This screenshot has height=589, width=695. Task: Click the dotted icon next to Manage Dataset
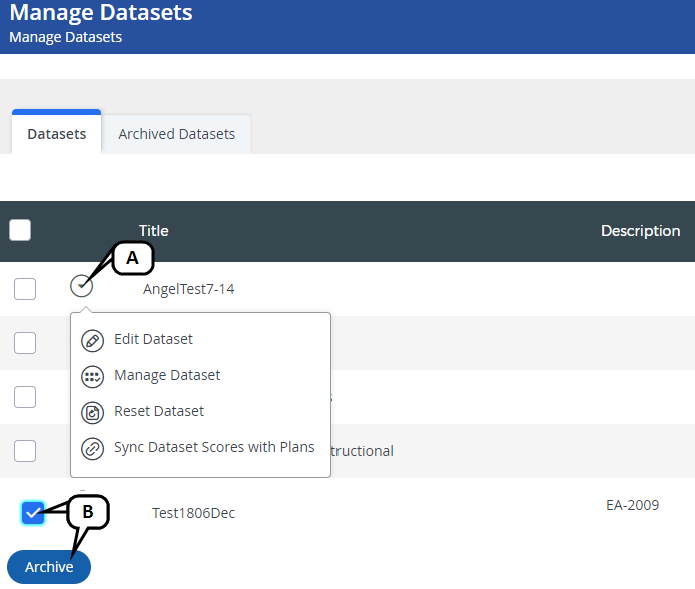92,376
